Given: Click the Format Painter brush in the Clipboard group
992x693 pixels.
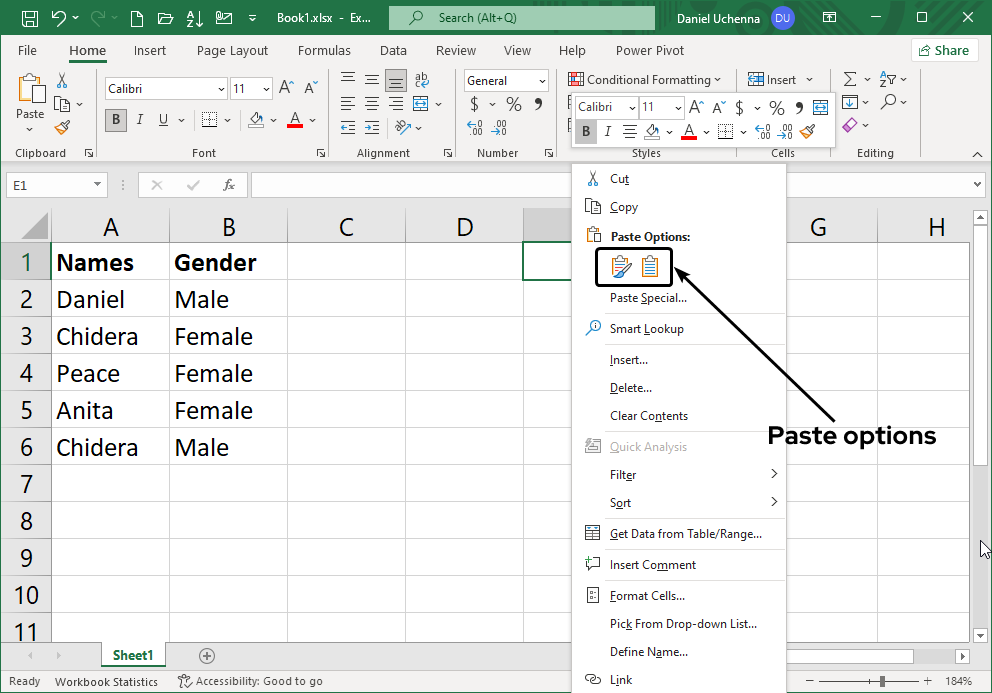Looking at the screenshot, I should click(62, 127).
